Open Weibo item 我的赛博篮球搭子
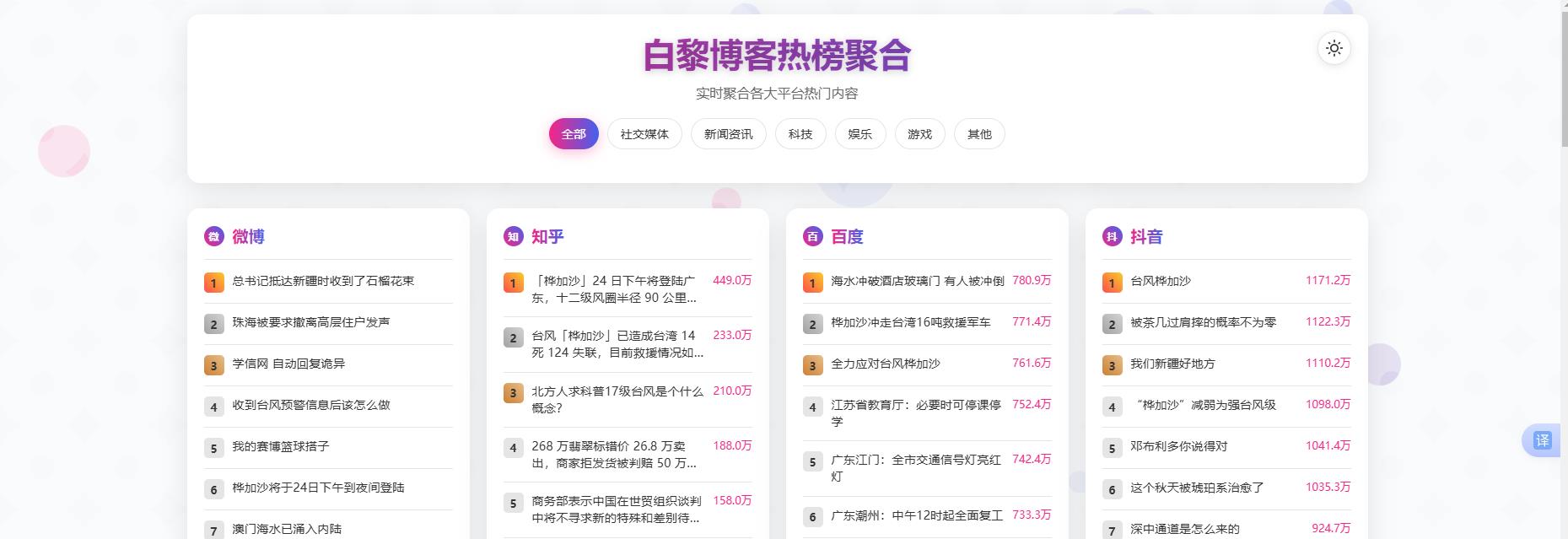 click(x=280, y=446)
